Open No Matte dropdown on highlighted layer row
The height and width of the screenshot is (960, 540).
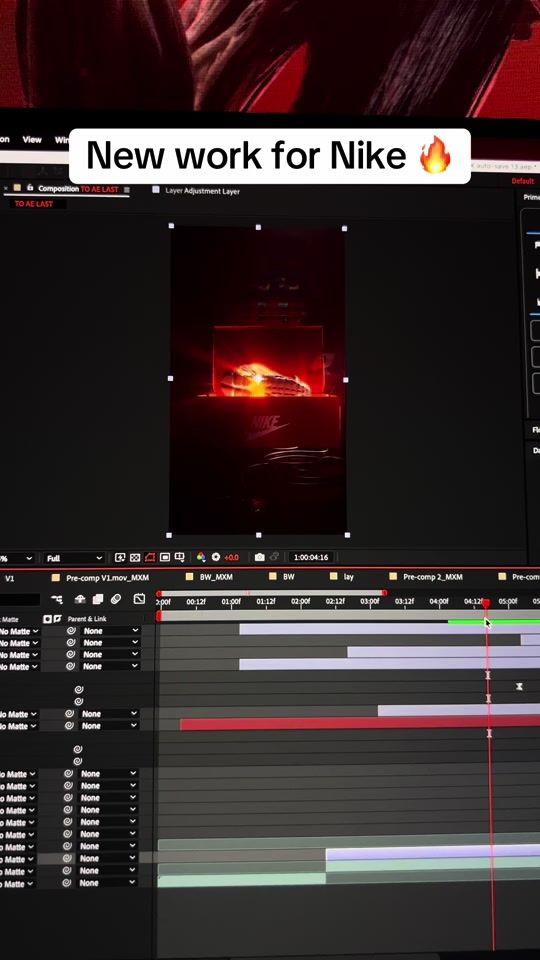point(17,860)
